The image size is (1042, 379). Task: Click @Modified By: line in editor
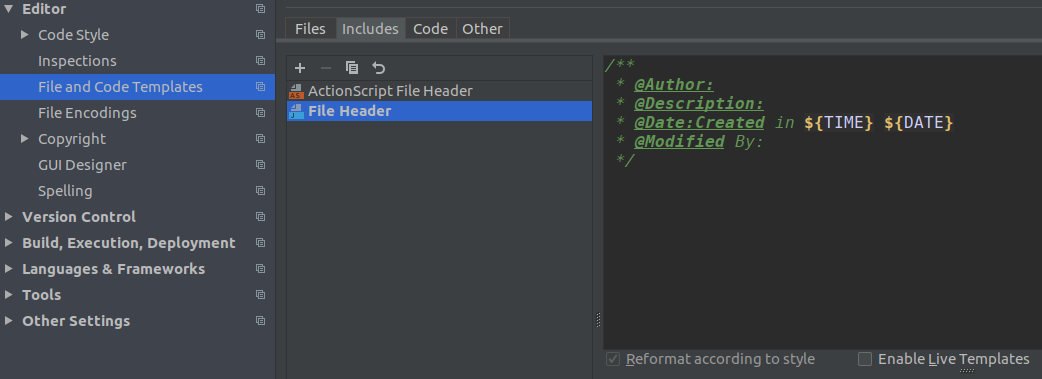click(x=698, y=141)
